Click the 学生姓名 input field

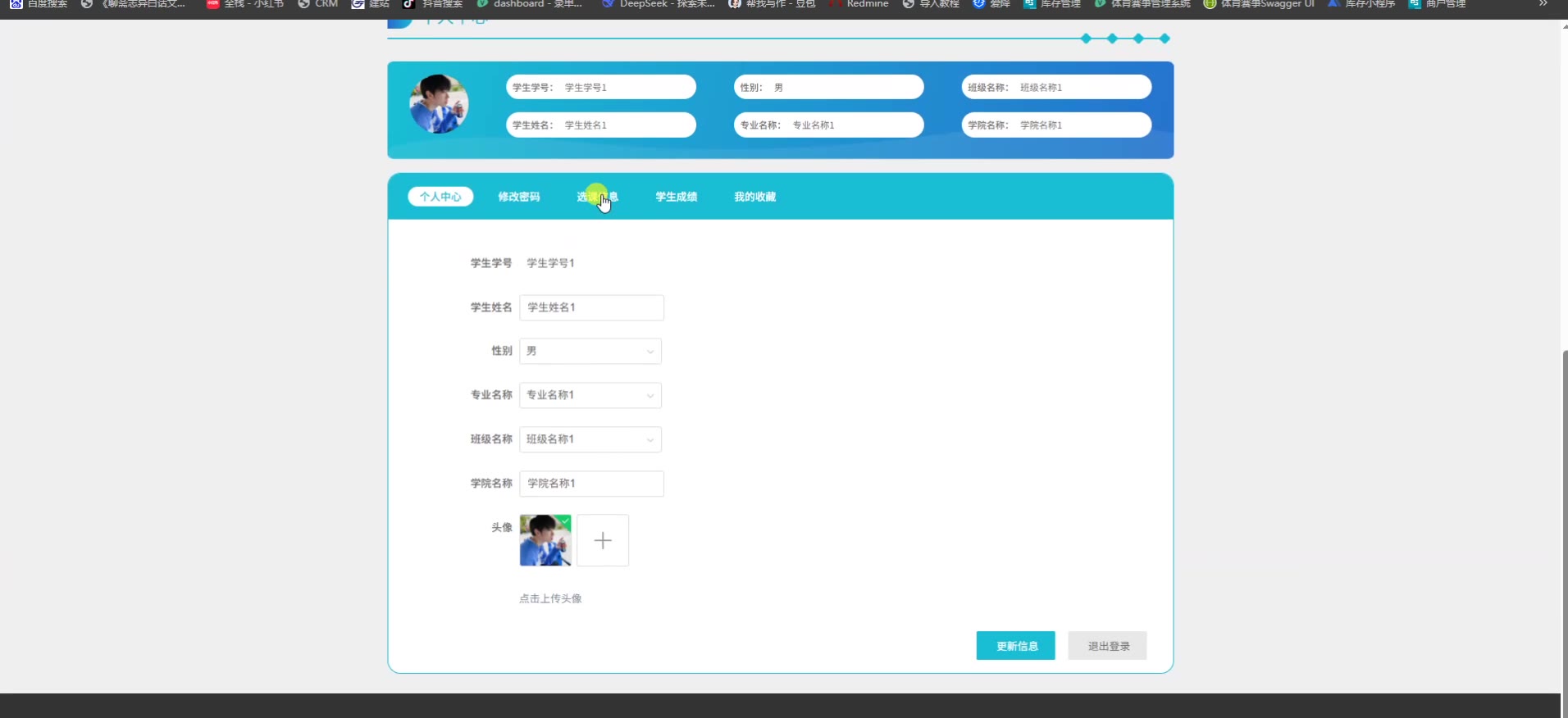[591, 307]
